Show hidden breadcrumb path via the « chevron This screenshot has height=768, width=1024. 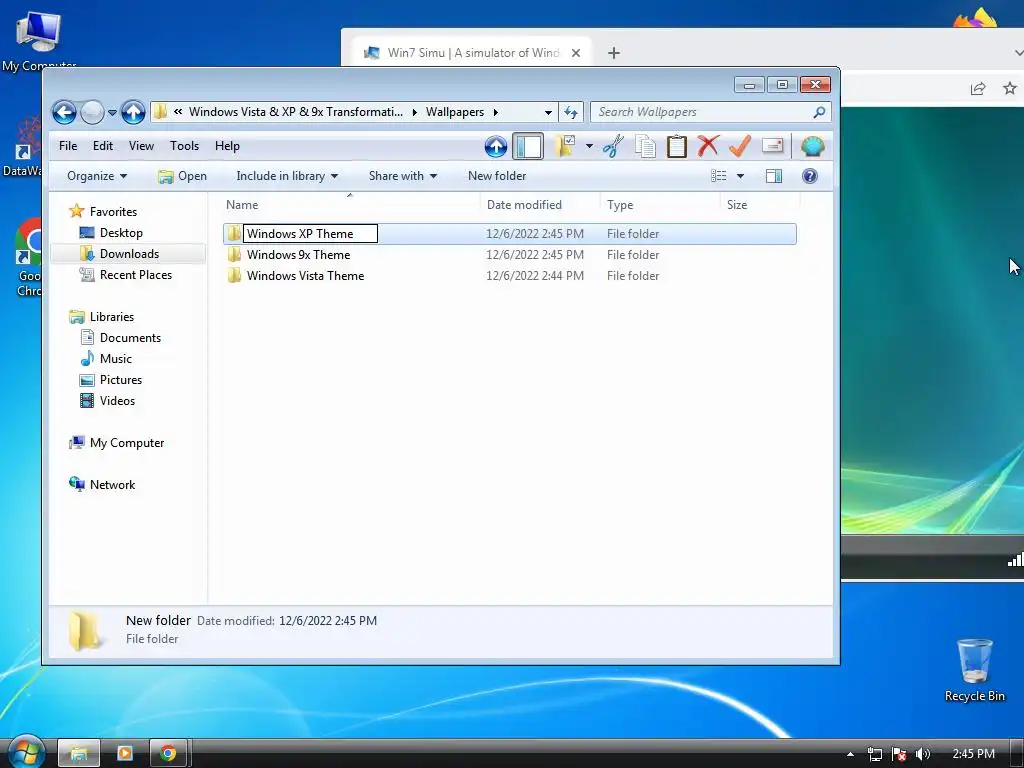coord(178,112)
